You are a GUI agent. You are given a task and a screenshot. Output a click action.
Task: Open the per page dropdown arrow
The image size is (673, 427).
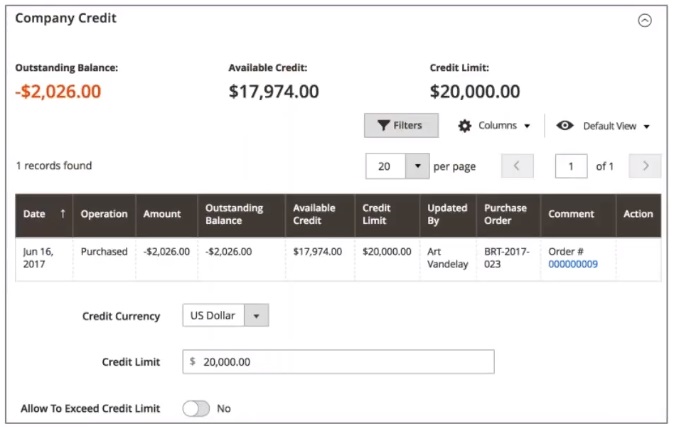click(x=415, y=166)
